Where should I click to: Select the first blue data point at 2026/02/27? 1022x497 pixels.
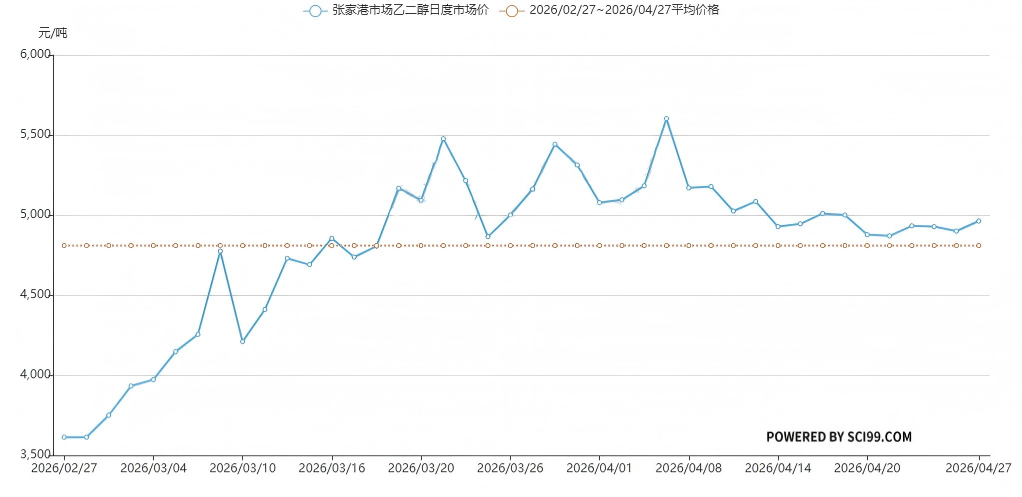click(64, 437)
